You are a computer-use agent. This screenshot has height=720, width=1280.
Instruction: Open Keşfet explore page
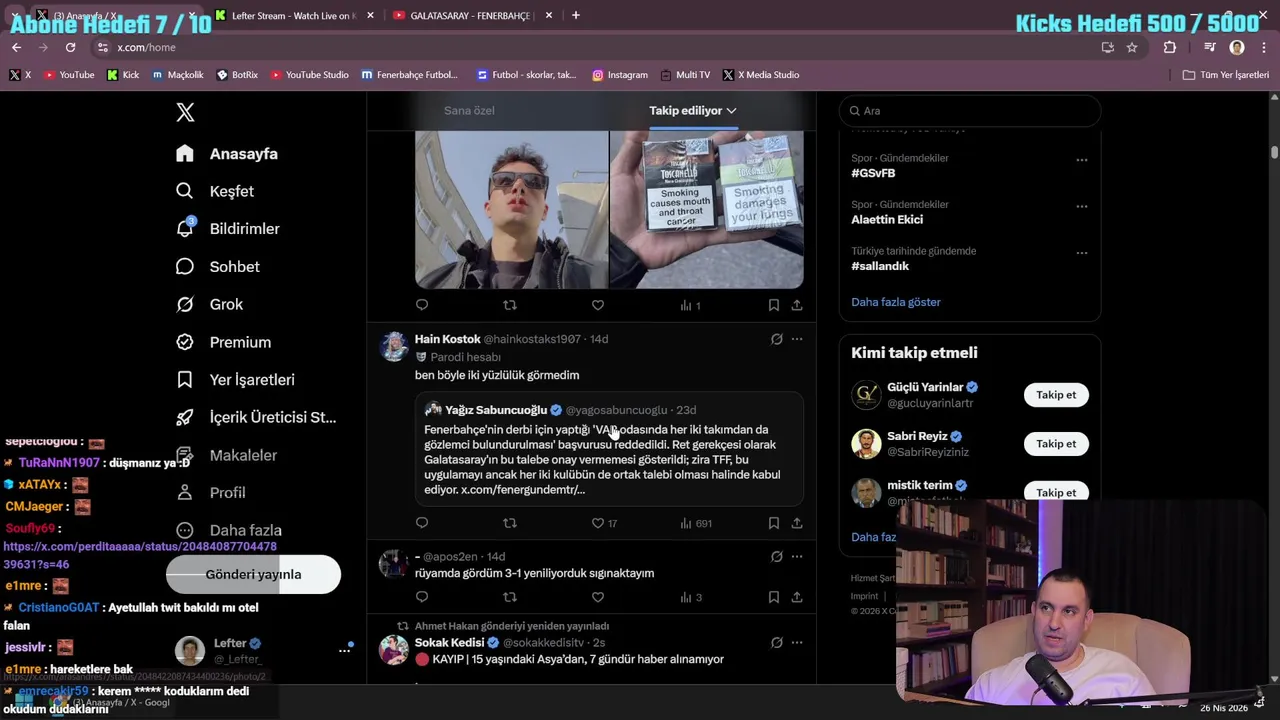tap(215, 191)
